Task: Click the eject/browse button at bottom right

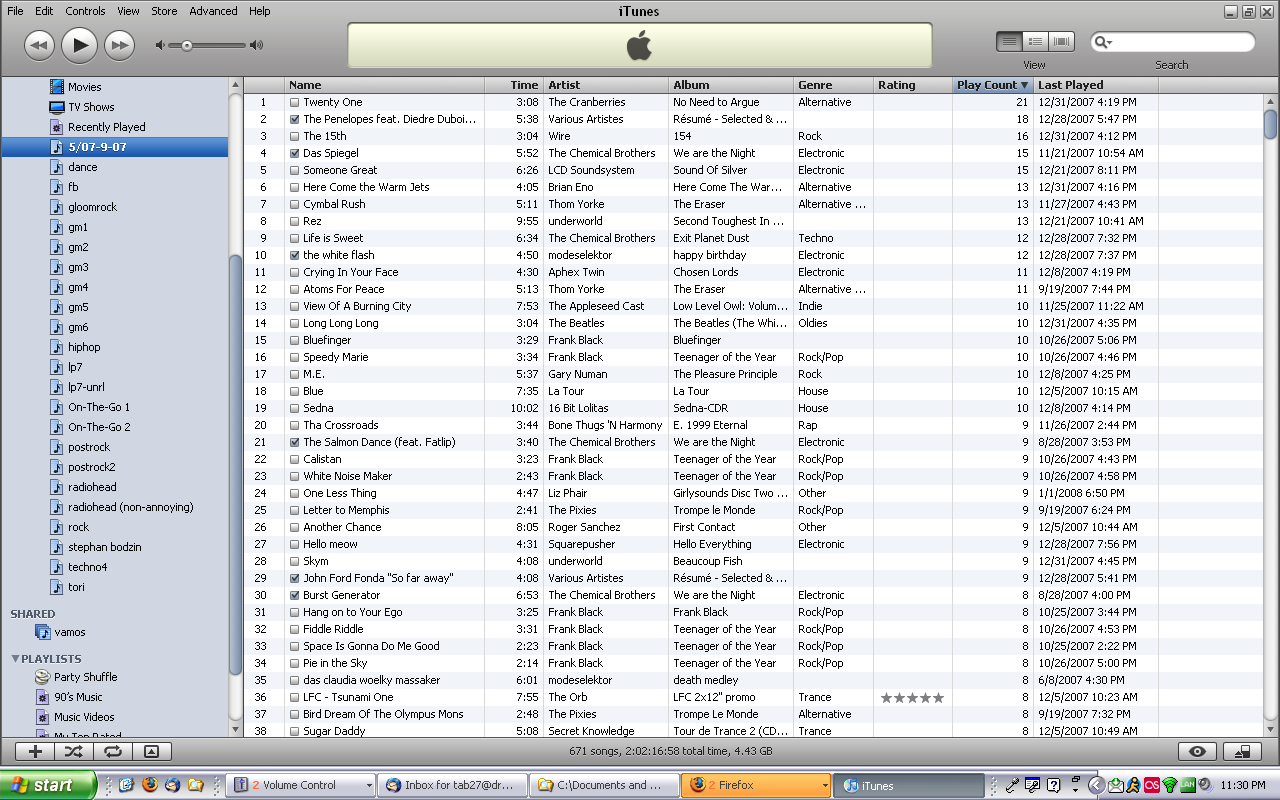Action: point(1242,752)
